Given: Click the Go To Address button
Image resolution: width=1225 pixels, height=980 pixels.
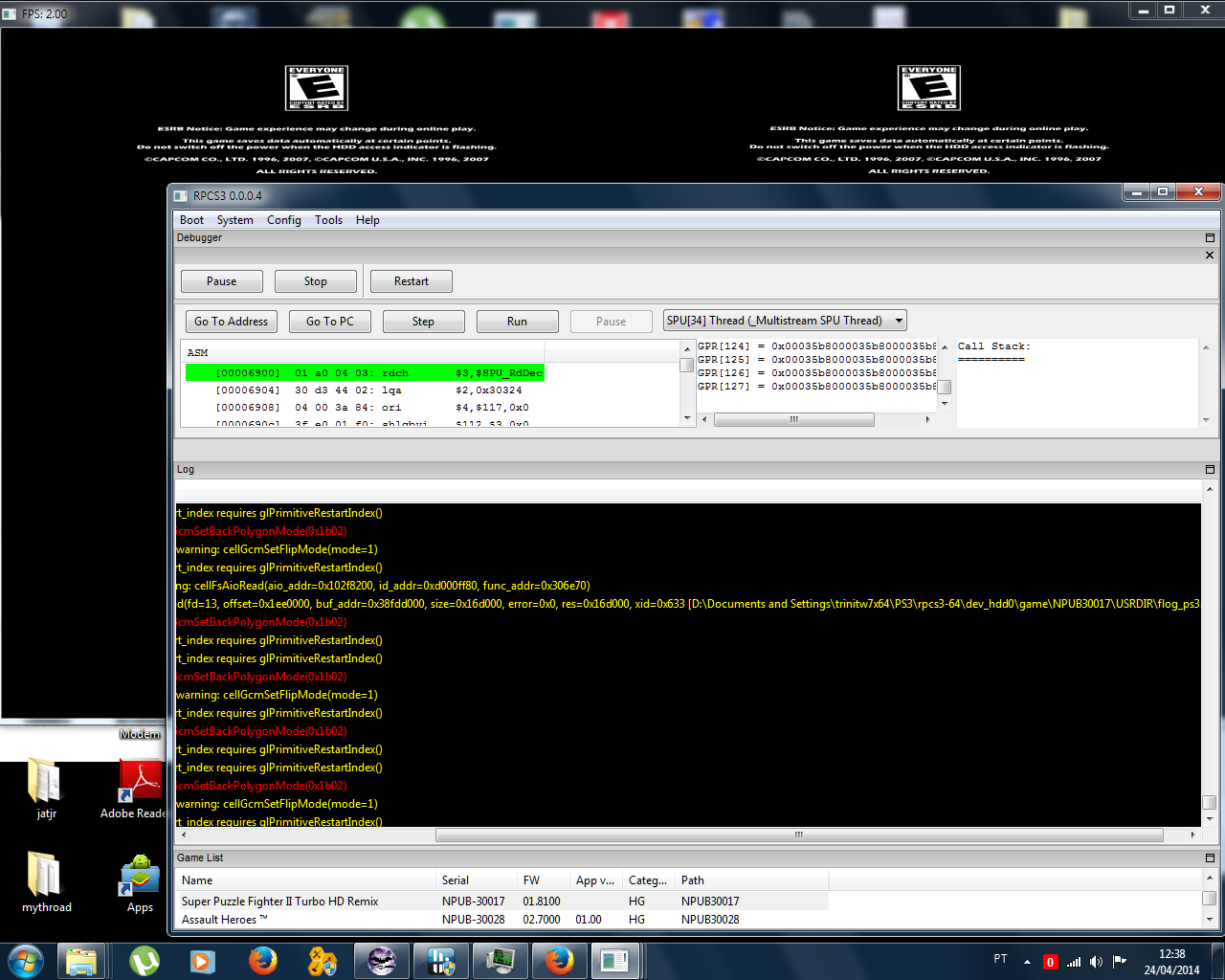Looking at the screenshot, I should pos(231,322).
